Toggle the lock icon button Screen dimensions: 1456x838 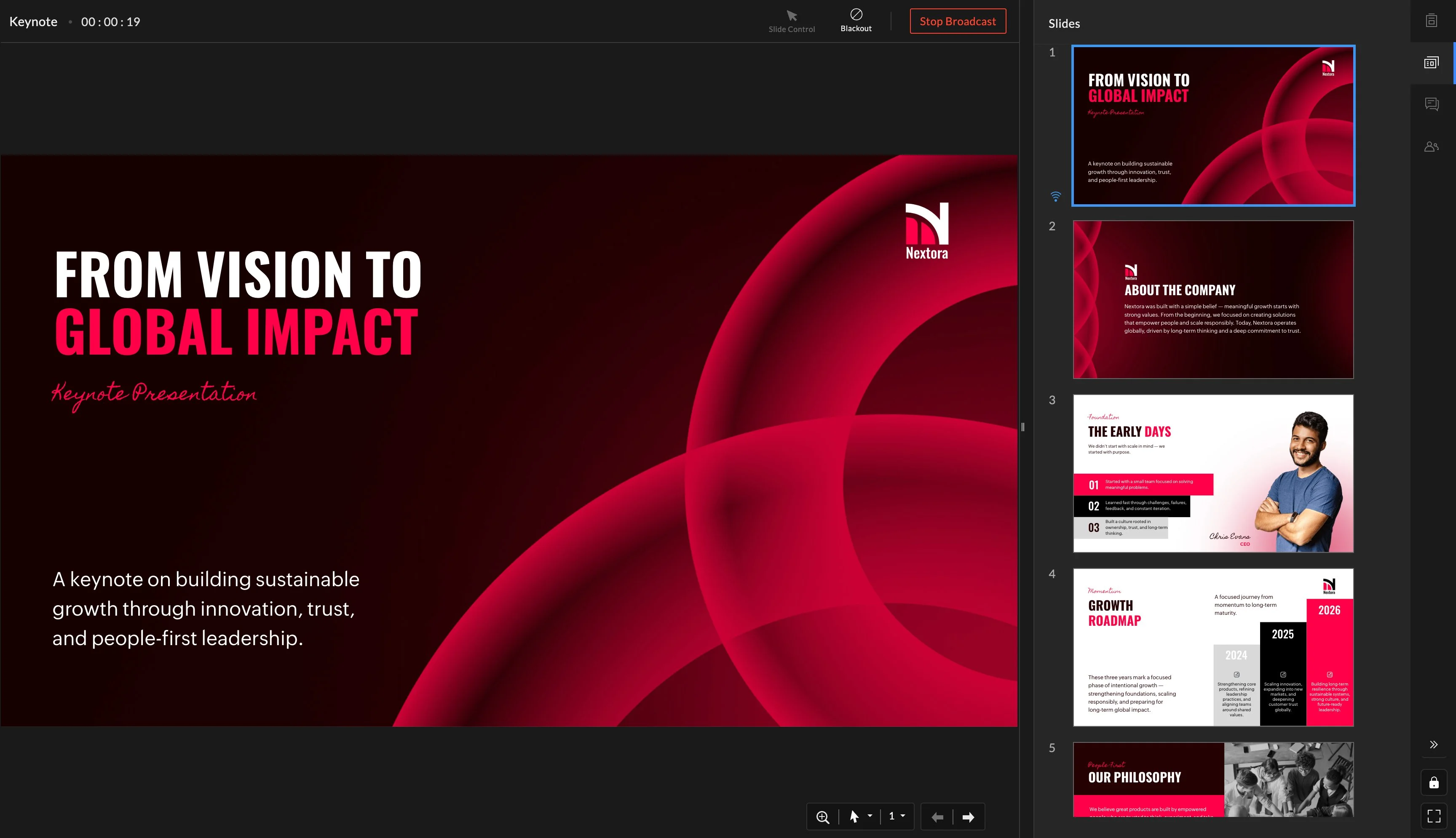tap(1434, 782)
